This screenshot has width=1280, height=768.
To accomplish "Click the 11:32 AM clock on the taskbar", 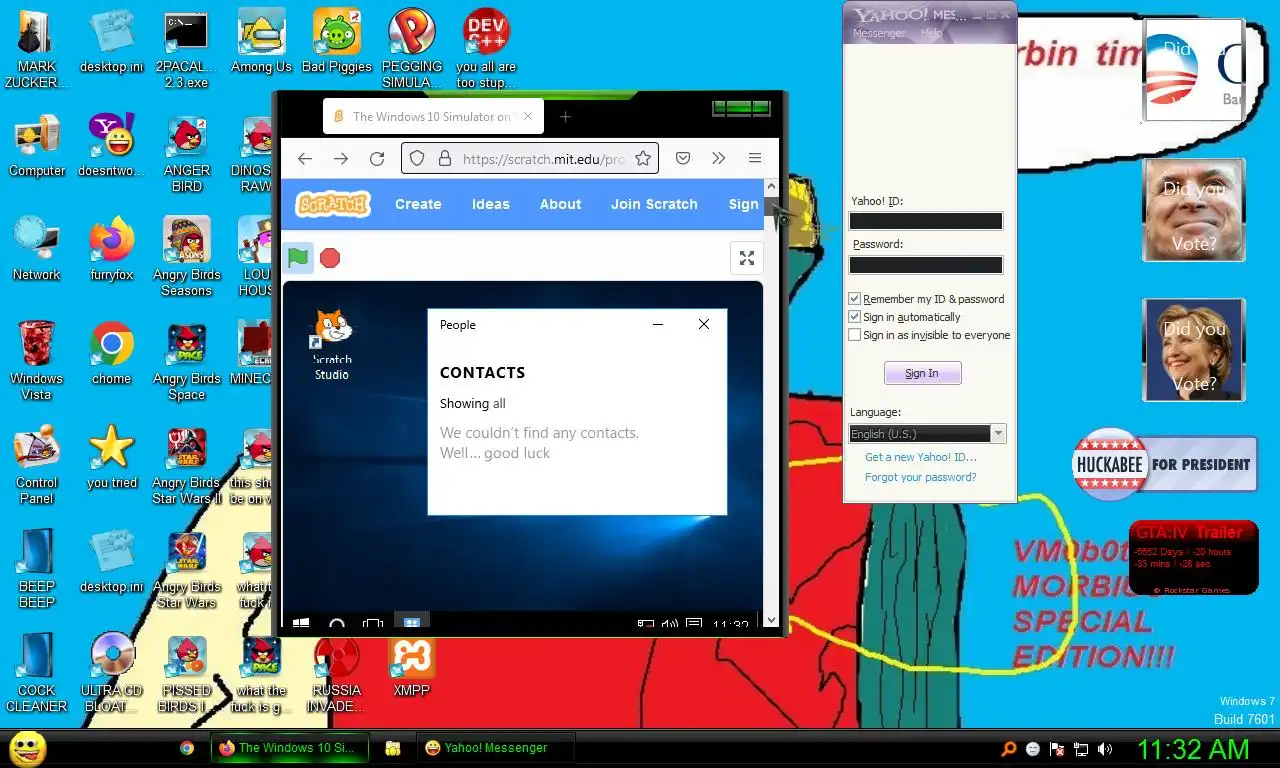I will [x=1193, y=748].
